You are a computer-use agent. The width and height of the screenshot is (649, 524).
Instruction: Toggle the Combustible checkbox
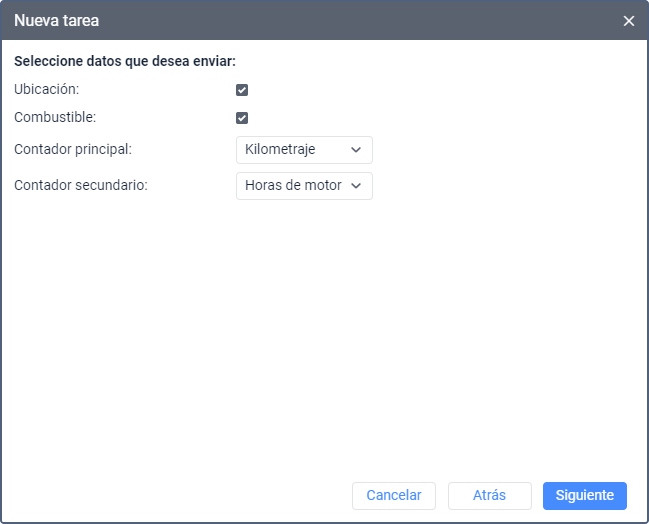pos(242,118)
